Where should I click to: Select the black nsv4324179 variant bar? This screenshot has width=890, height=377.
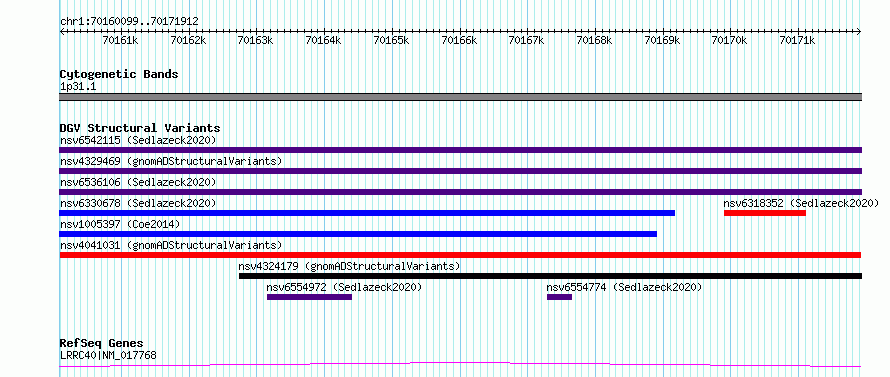tap(551, 276)
